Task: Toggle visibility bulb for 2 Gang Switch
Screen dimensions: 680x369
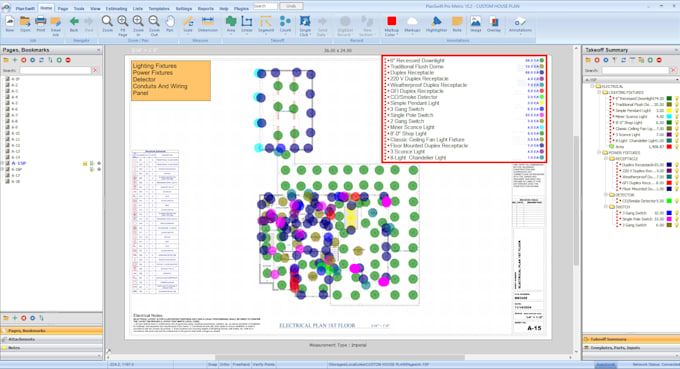Action: pyautogui.click(x=677, y=225)
